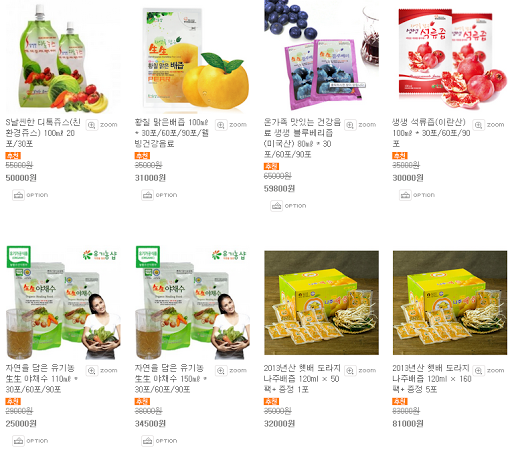Zoom the S날씬한 디톡쥬스 product image
The height and width of the screenshot is (452, 512).
pyautogui.click(x=102, y=125)
